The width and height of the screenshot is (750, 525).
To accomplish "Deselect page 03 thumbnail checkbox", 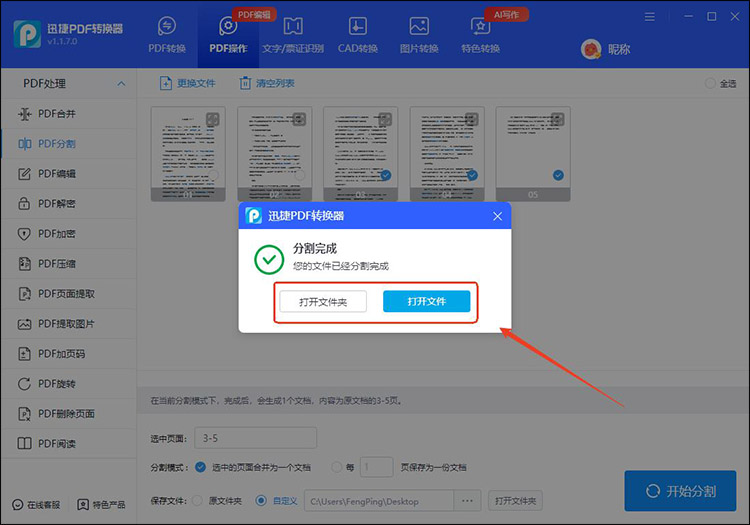I will 386,175.
